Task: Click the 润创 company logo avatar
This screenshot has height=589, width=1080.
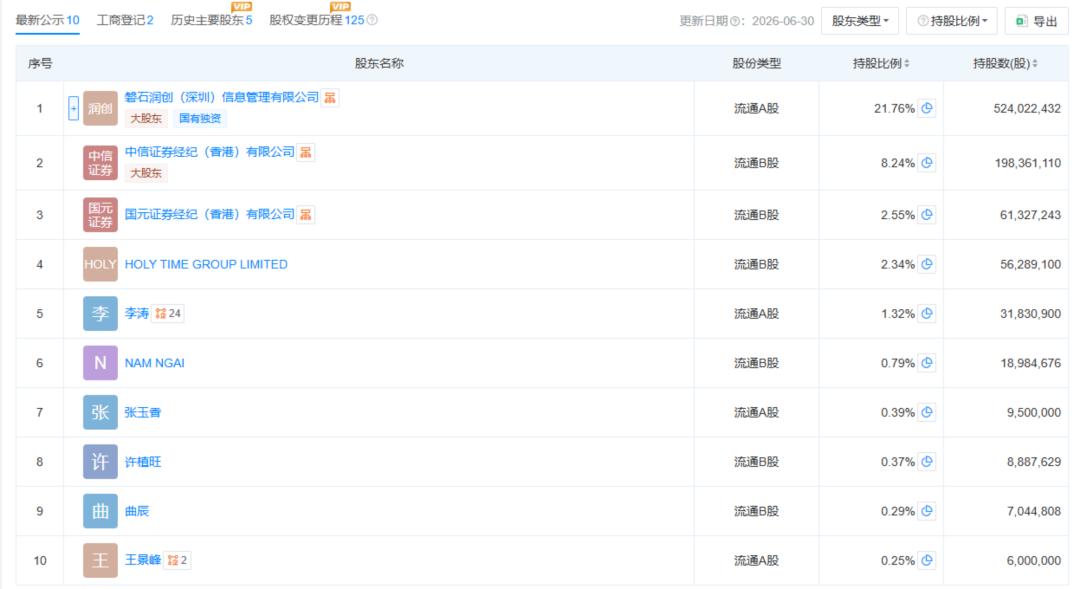Action: (x=100, y=108)
